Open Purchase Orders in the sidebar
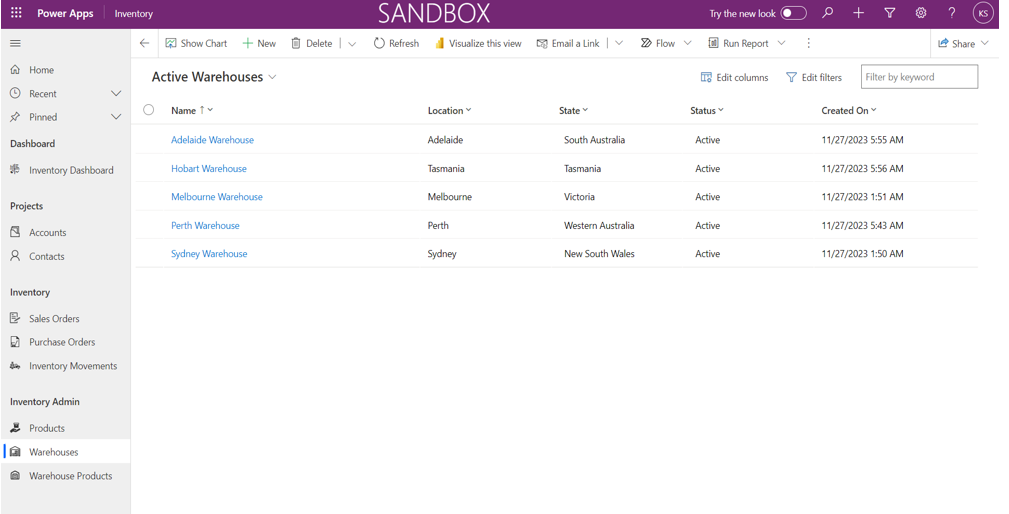The width and height of the screenshot is (1009, 514). (62, 342)
